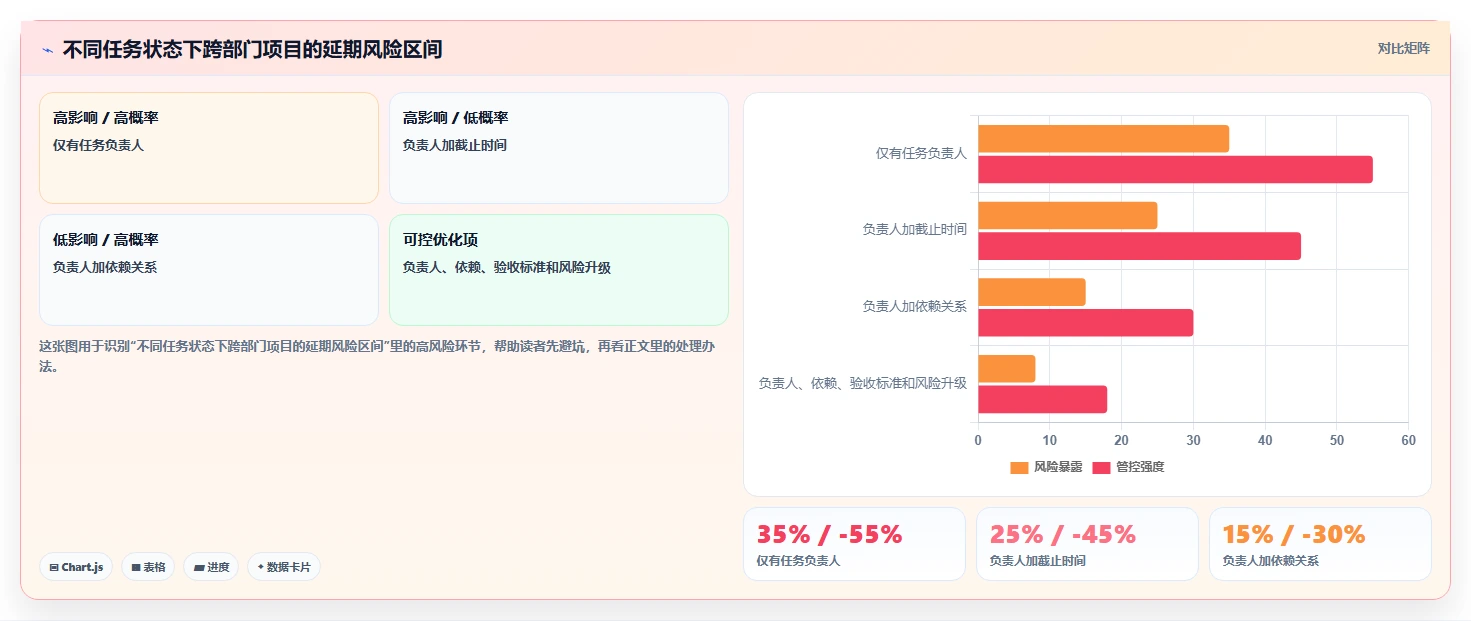Select the Chart.js chip label
The height and width of the screenshot is (621, 1471).
[82, 567]
